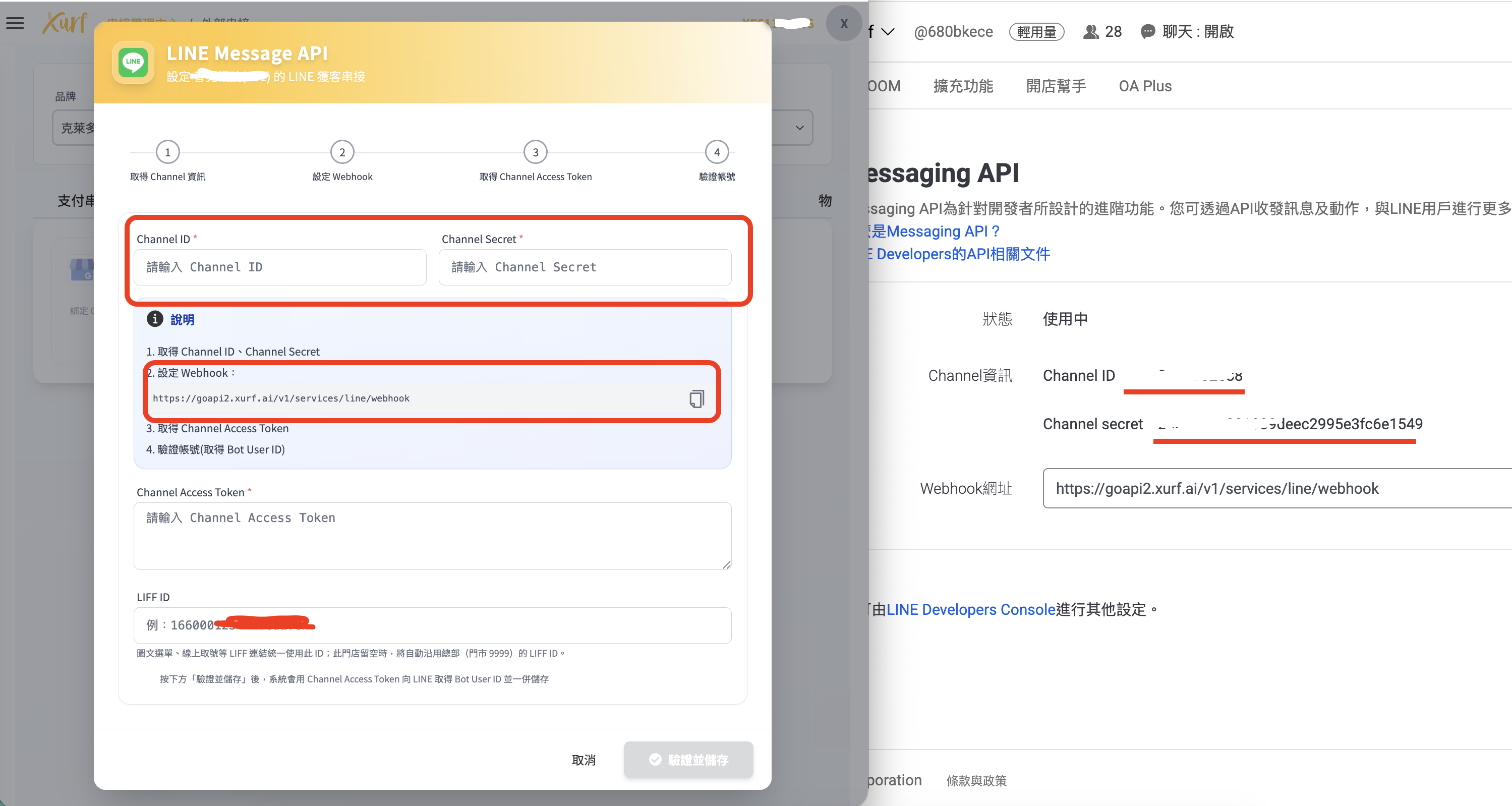This screenshot has height=806, width=1512.
Task: Click the Xurf logo
Action: 65,23
